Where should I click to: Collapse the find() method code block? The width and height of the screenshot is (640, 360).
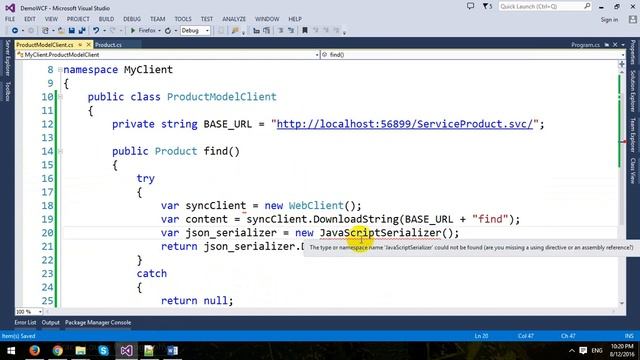click(60, 151)
